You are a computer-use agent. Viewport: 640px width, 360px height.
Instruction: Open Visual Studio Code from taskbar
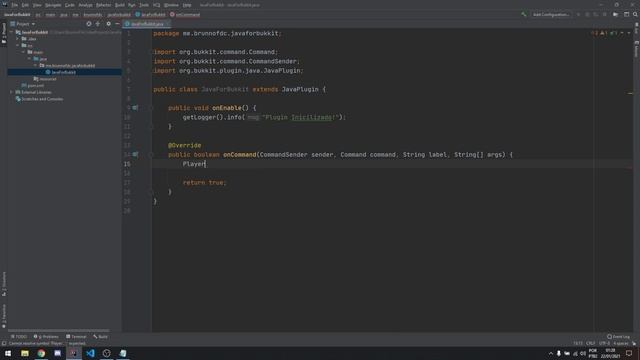90,353
